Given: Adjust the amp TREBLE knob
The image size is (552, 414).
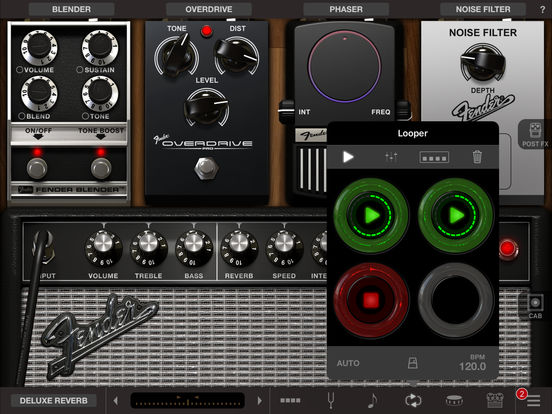Looking at the screenshot, I should coord(148,248).
